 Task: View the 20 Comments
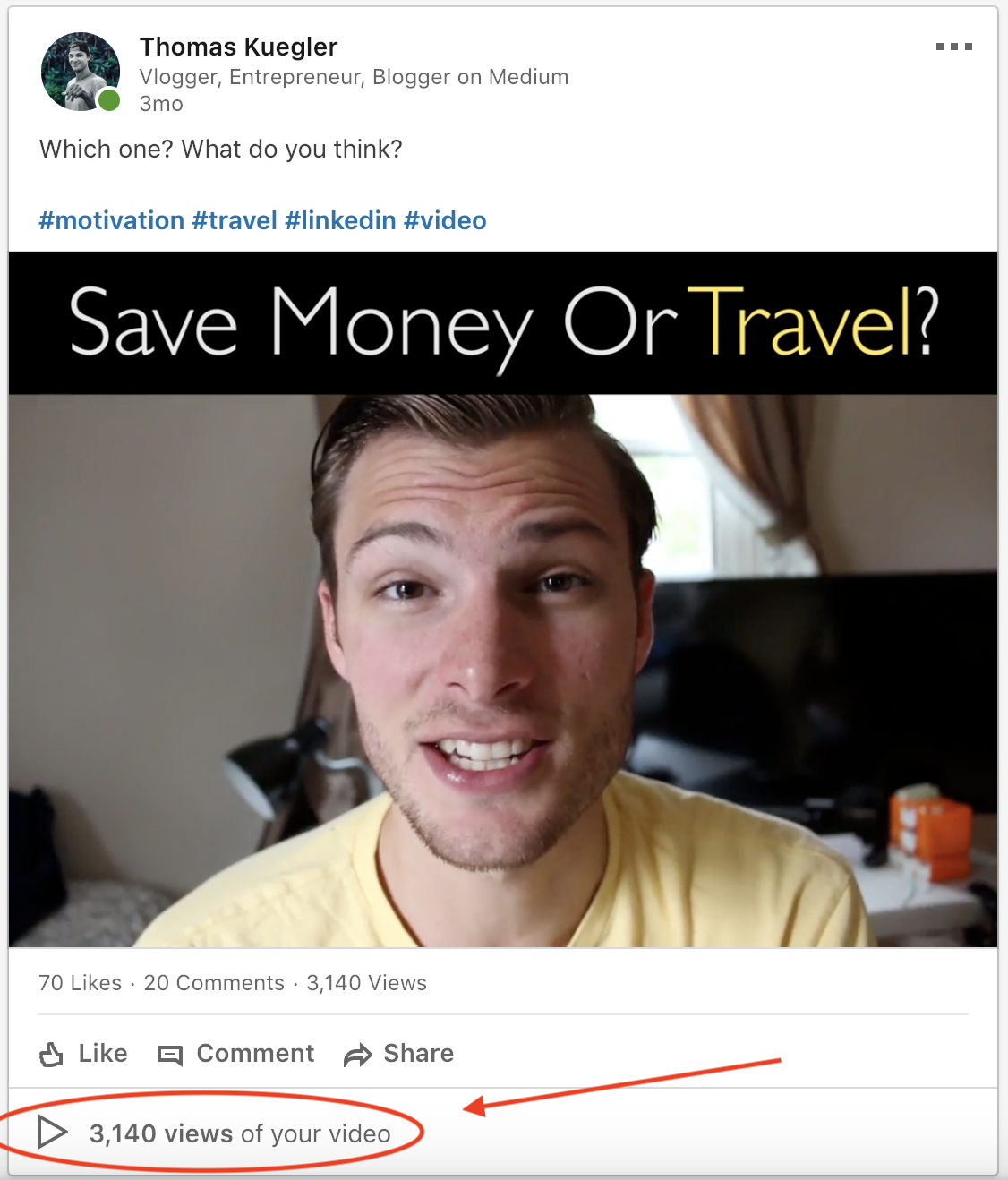coord(214,983)
